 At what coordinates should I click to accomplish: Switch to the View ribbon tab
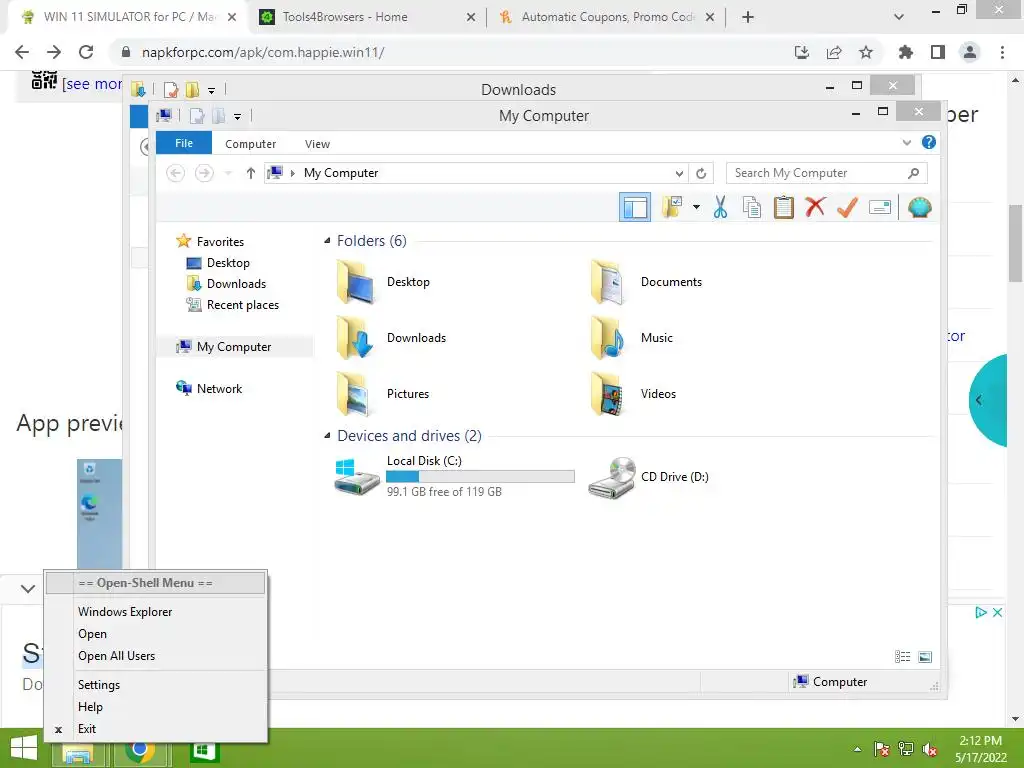point(317,144)
